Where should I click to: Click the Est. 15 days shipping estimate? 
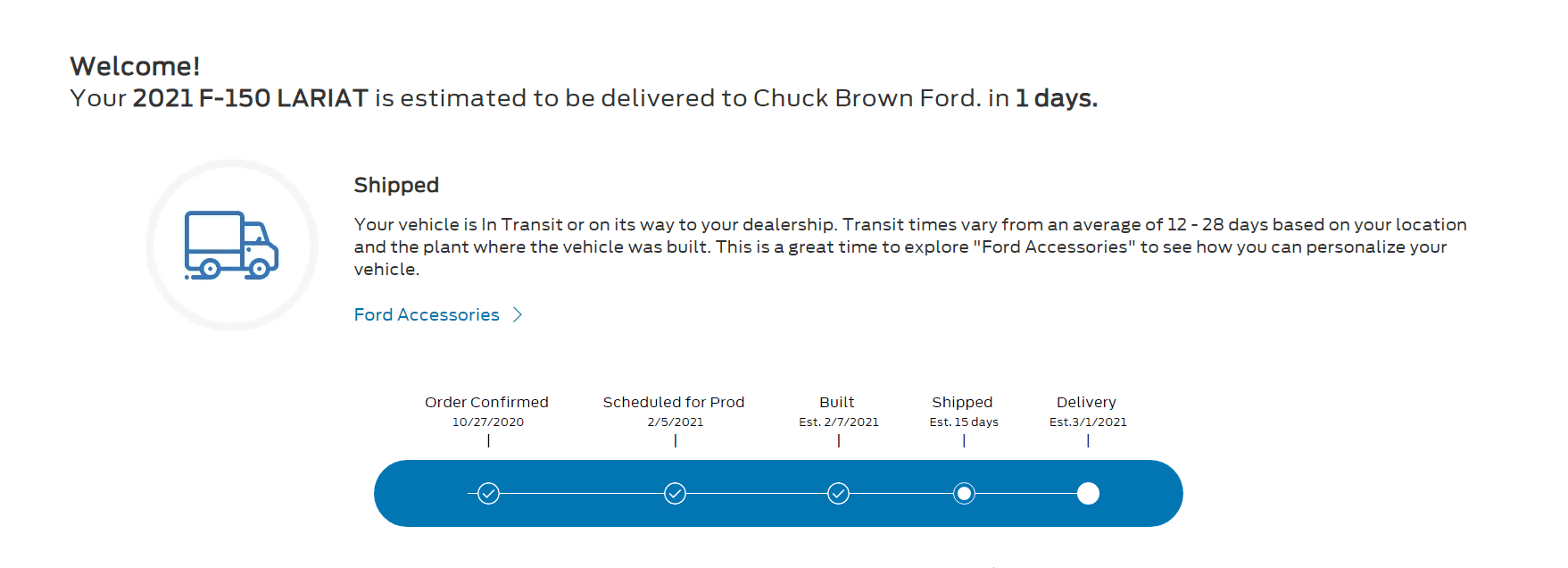[x=964, y=422]
